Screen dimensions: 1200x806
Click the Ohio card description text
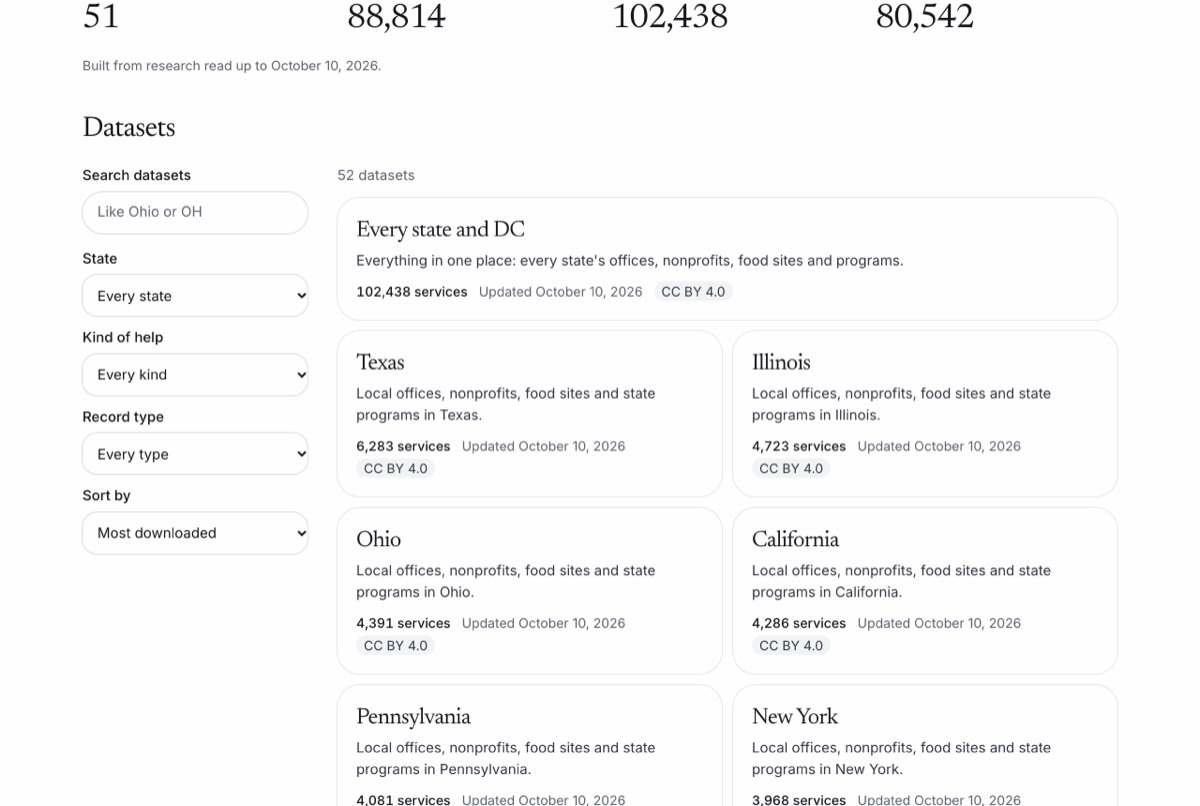(506, 581)
